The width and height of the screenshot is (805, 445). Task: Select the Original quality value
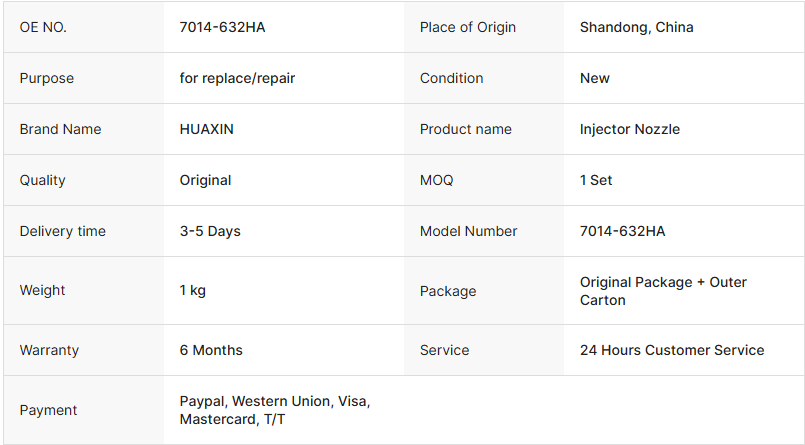coord(205,180)
